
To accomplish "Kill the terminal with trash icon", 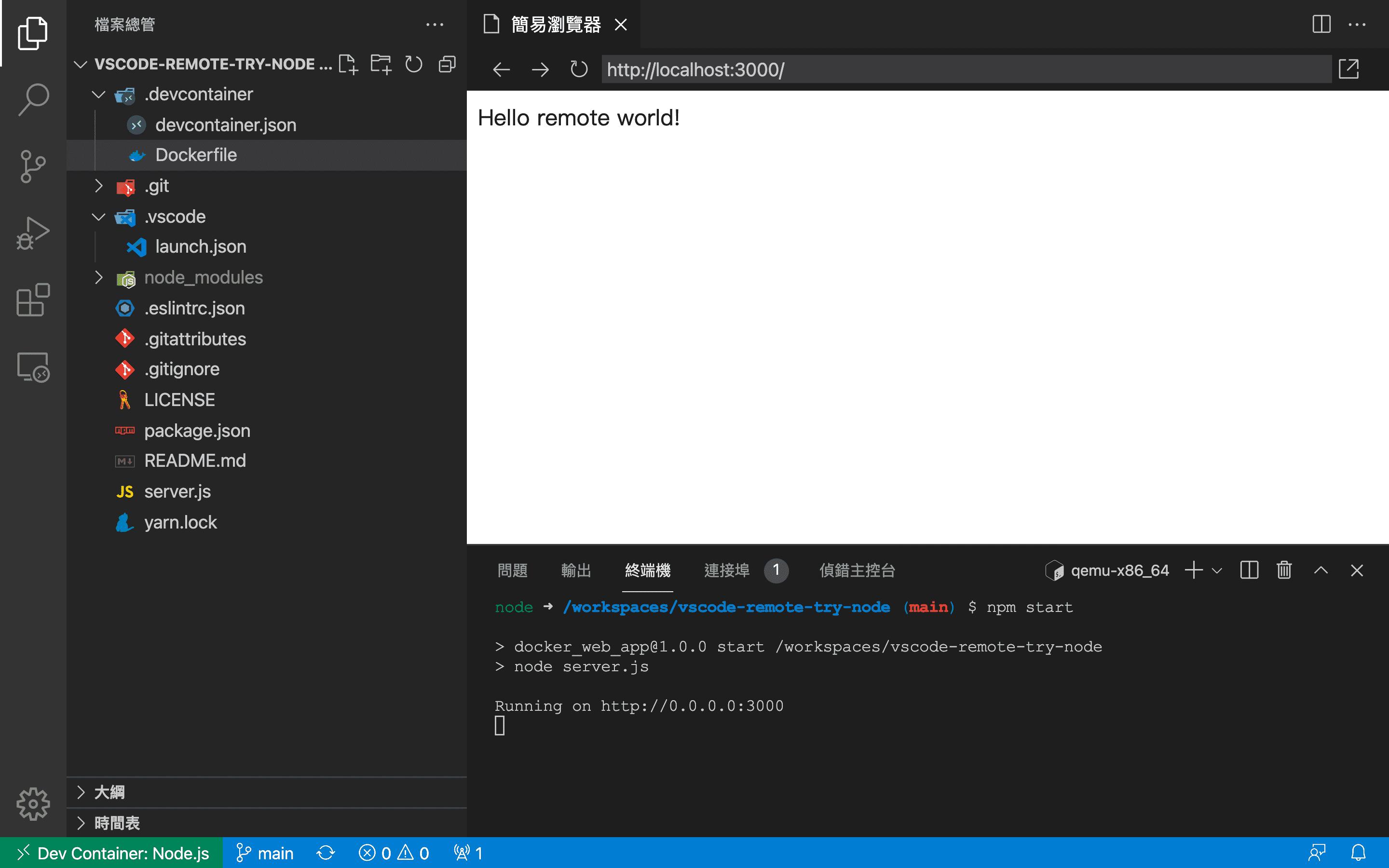I will (x=1284, y=570).
